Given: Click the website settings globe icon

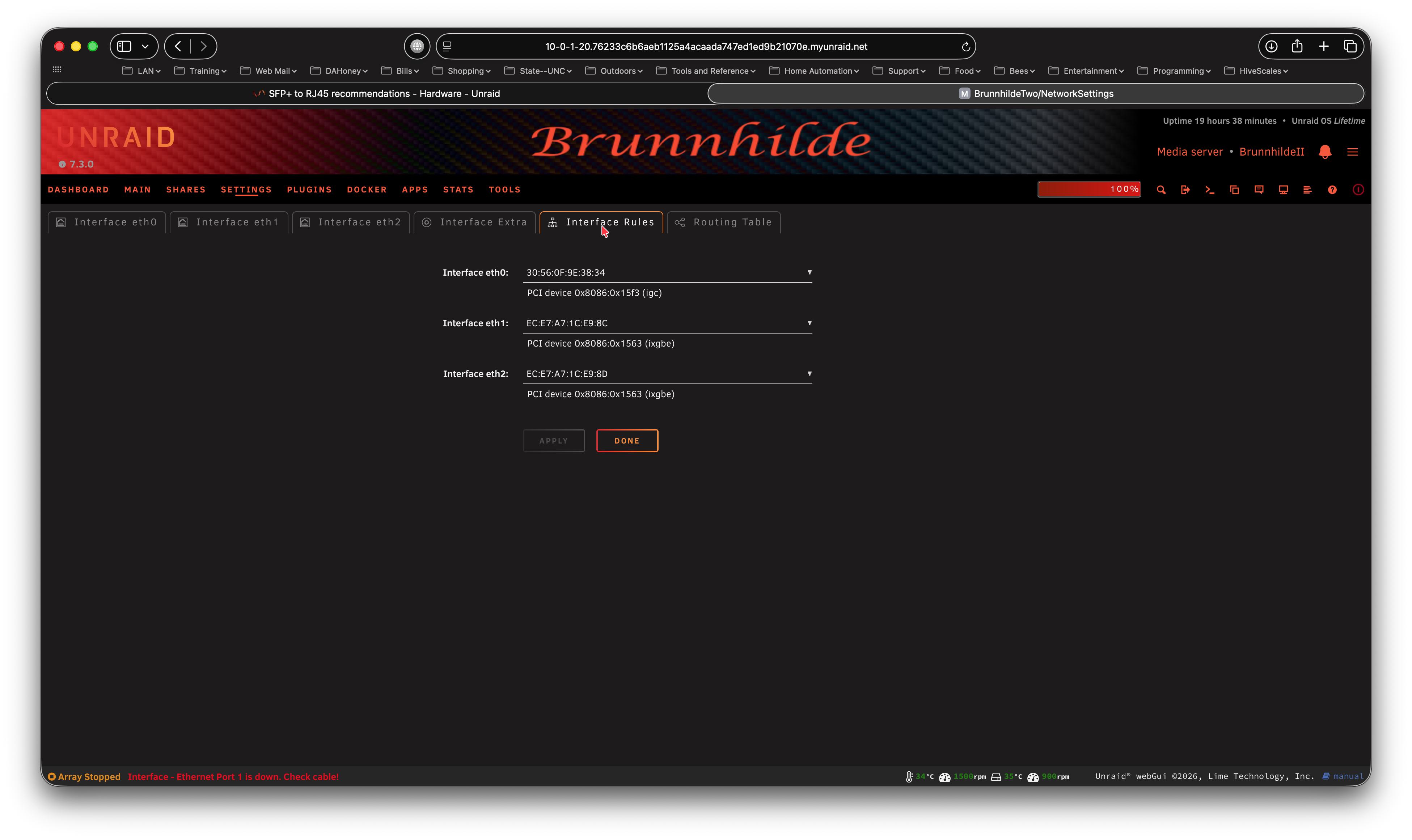Looking at the screenshot, I should [x=417, y=46].
